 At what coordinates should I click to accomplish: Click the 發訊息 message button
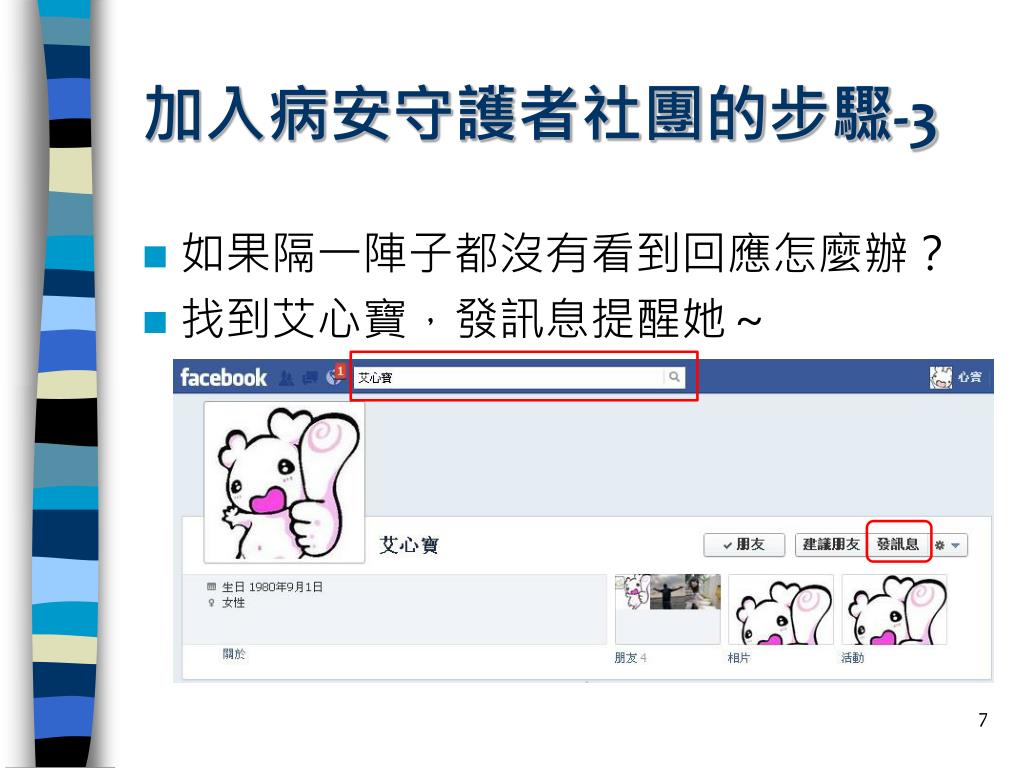click(898, 544)
